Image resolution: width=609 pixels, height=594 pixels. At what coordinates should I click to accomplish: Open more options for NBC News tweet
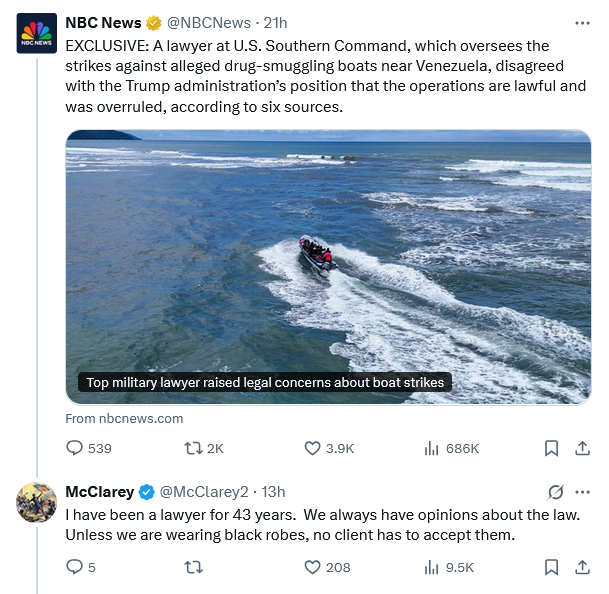pyautogui.click(x=582, y=23)
